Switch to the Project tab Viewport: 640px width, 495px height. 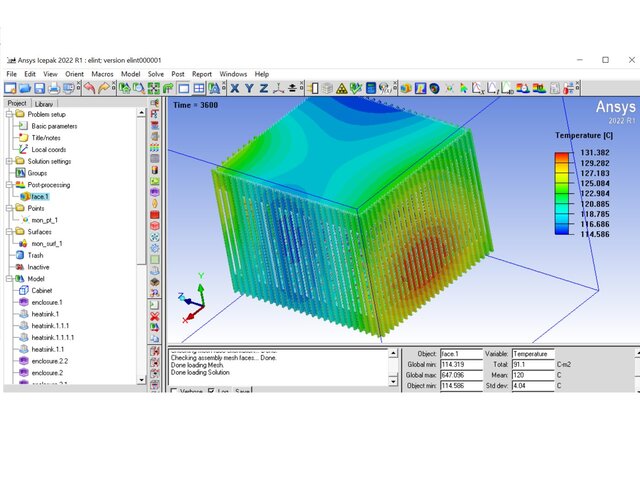(17, 104)
